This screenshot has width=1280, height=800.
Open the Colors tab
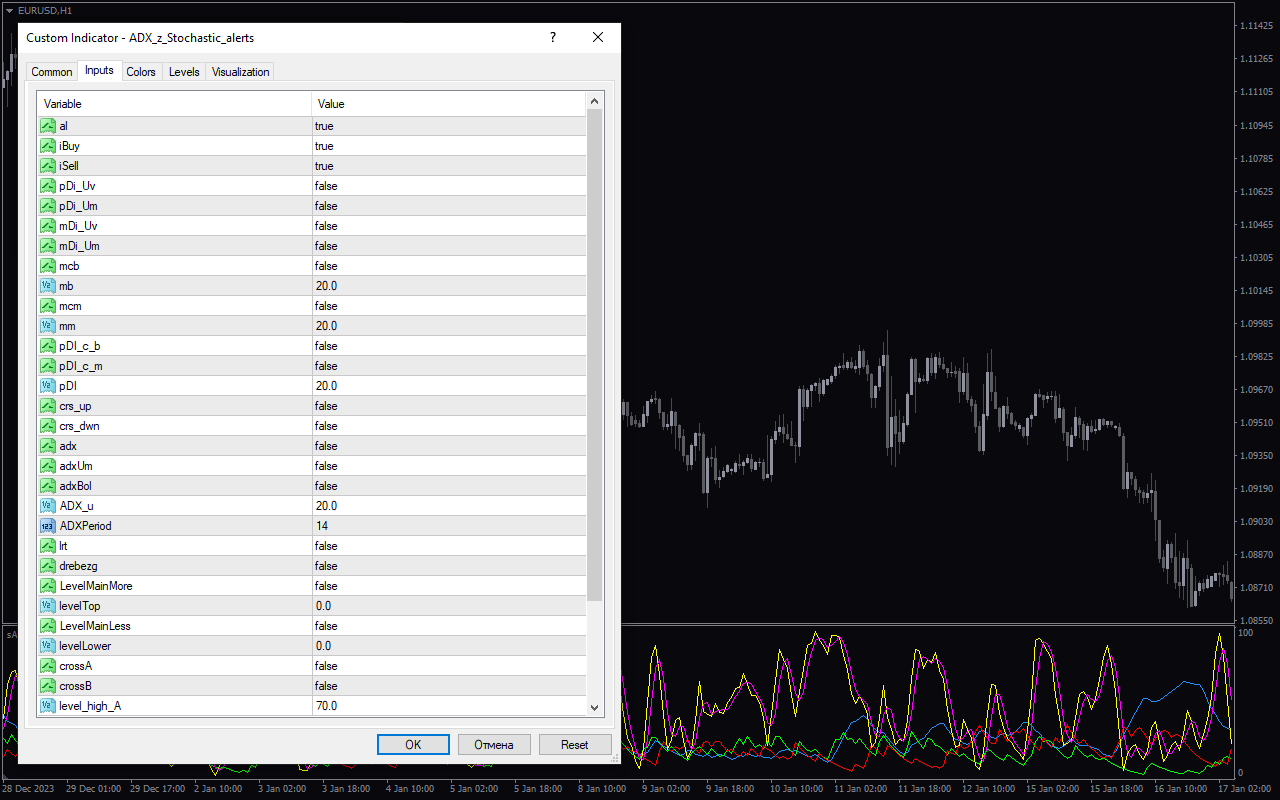click(141, 72)
